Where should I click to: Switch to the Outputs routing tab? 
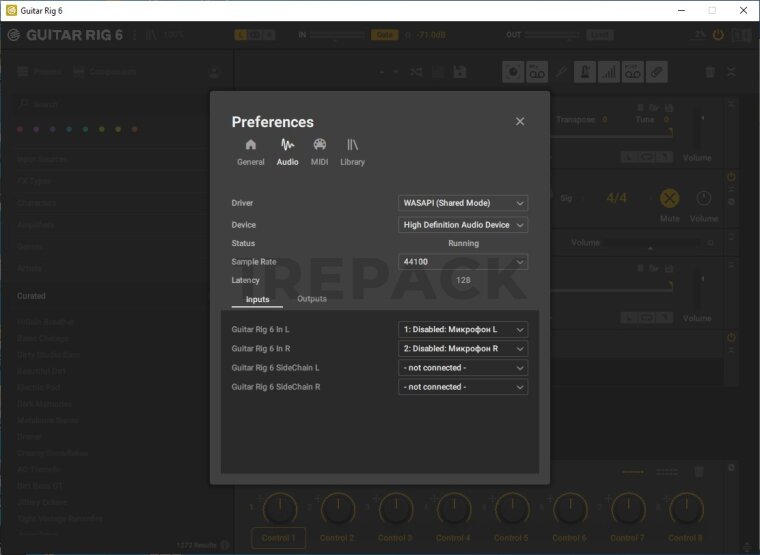coord(312,299)
